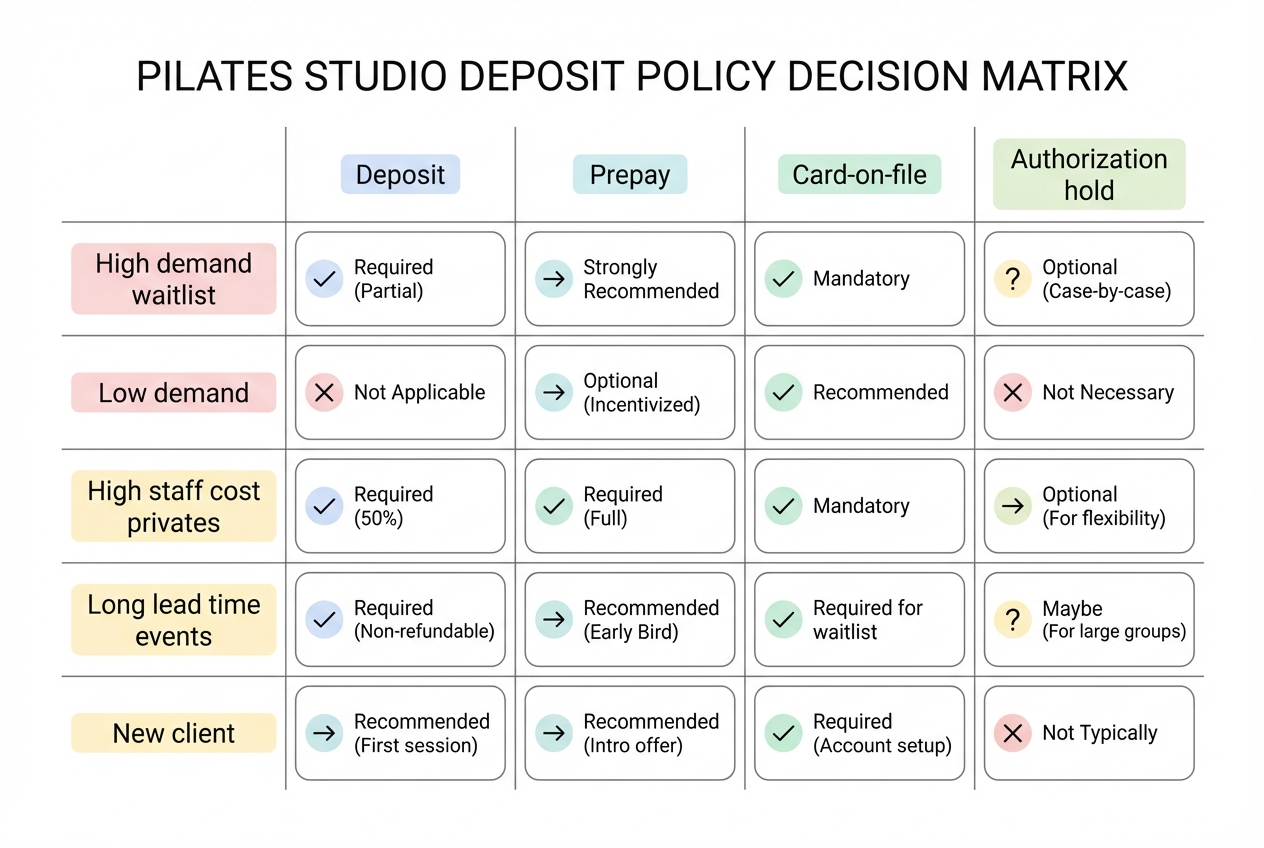
Task: Click the question mark icon for Optional case-by-case hold
Action: [x=1012, y=279]
